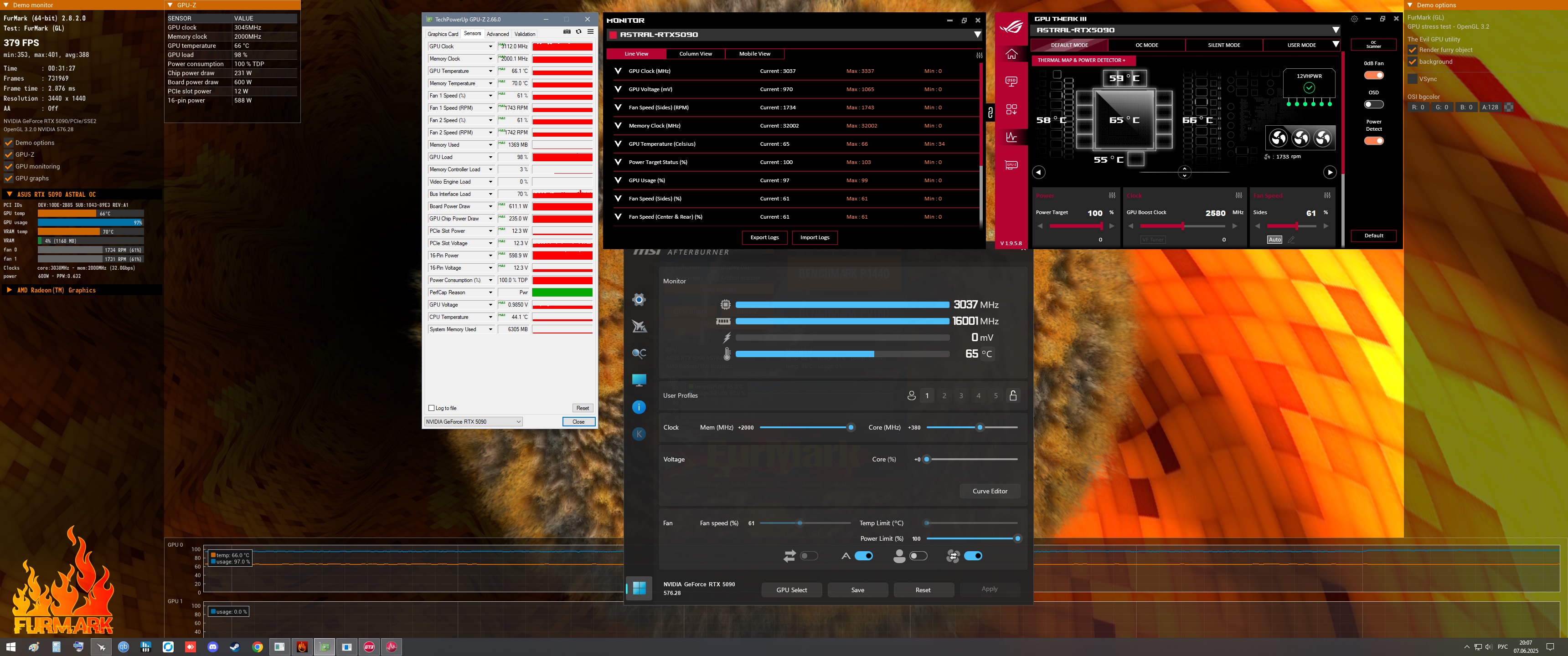This screenshot has width=1568, height=656.
Task: Select the Column View tab in Monitor
Action: pos(695,54)
